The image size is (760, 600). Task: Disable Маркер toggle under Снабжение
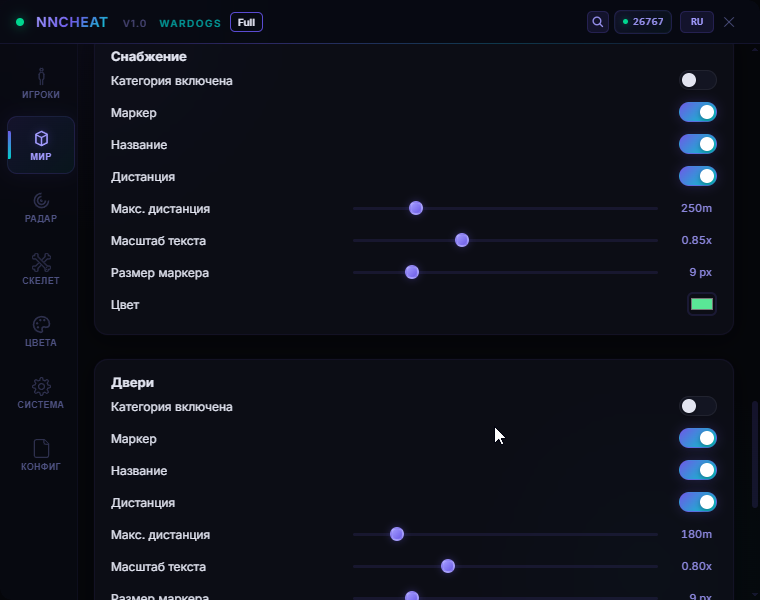(x=697, y=112)
